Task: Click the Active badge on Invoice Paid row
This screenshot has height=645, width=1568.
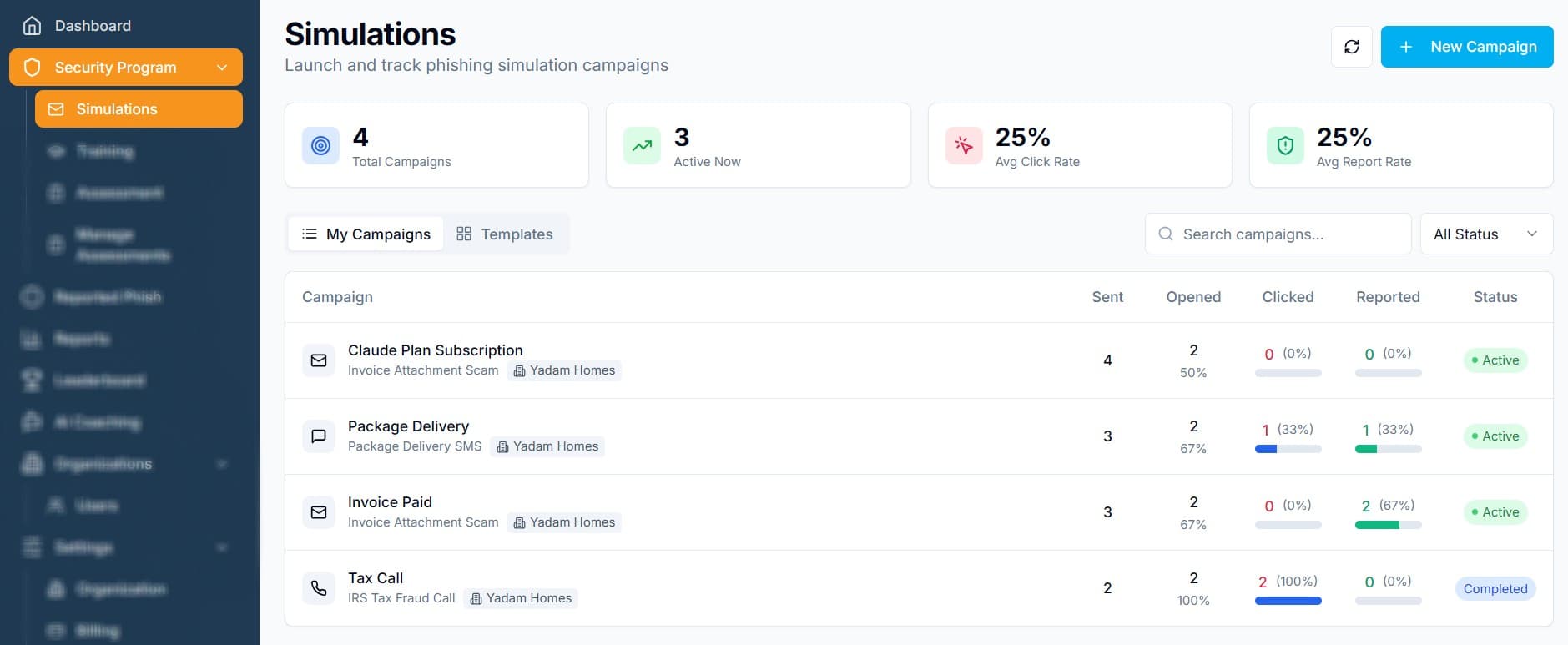Action: [x=1495, y=512]
